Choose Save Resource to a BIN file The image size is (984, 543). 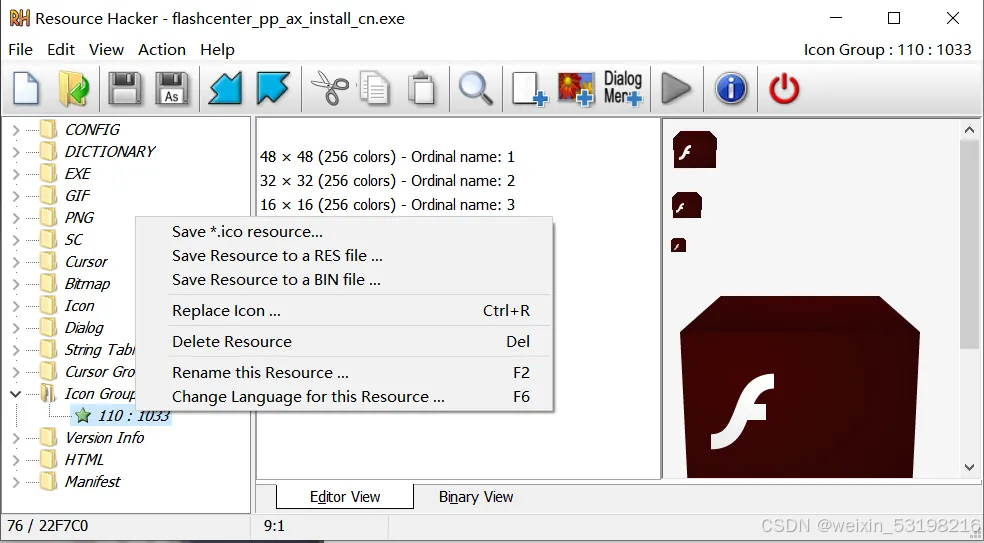344,279
